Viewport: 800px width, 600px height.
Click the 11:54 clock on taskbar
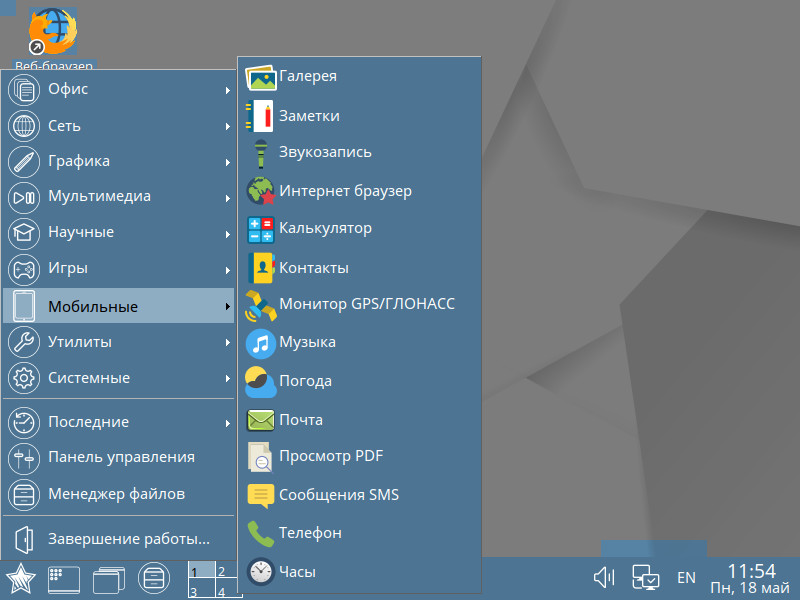752,571
